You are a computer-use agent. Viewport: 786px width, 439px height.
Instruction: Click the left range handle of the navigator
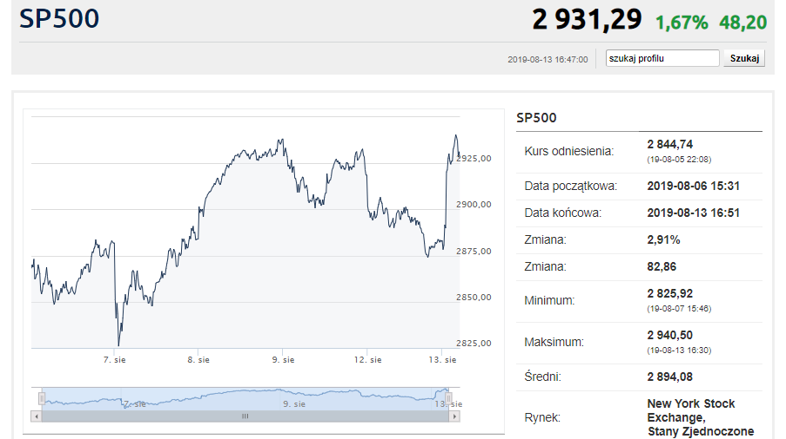[x=42, y=398]
